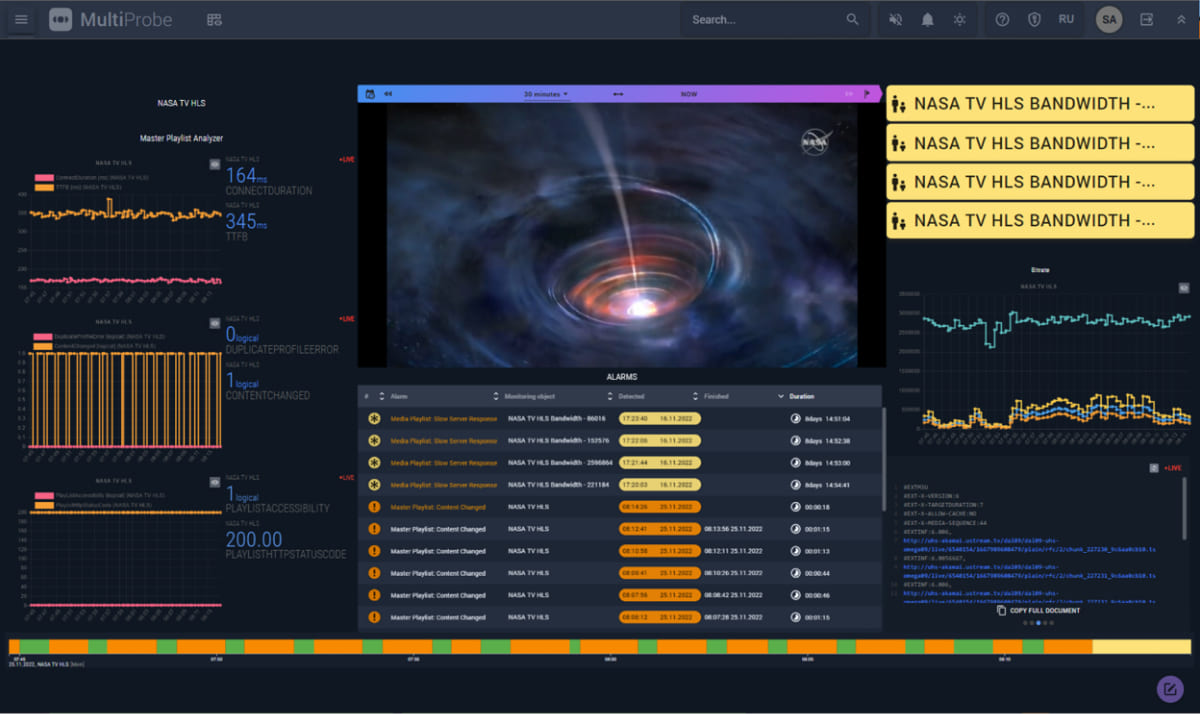Click the copy icon on the playlist document panel
This screenshot has width=1200, height=714.
click(x=1001, y=610)
